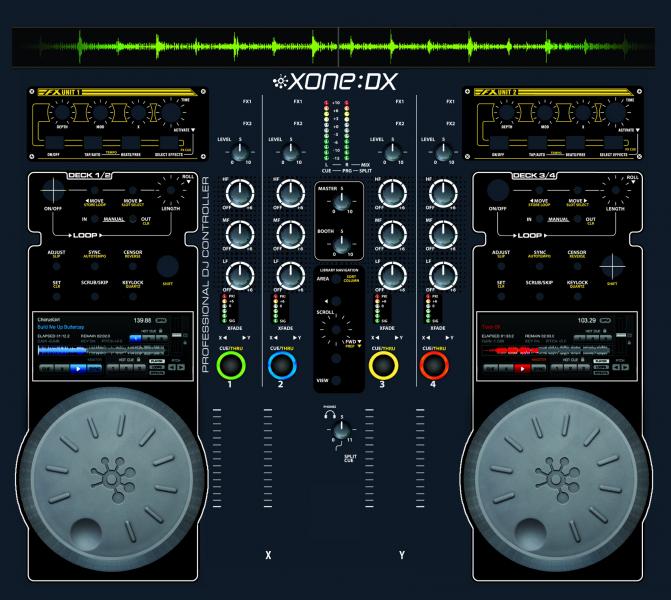The height and width of the screenshot is (600, 671).
Task: Toggle KEYLOCK on Deck 3/4
Action: 577,296
